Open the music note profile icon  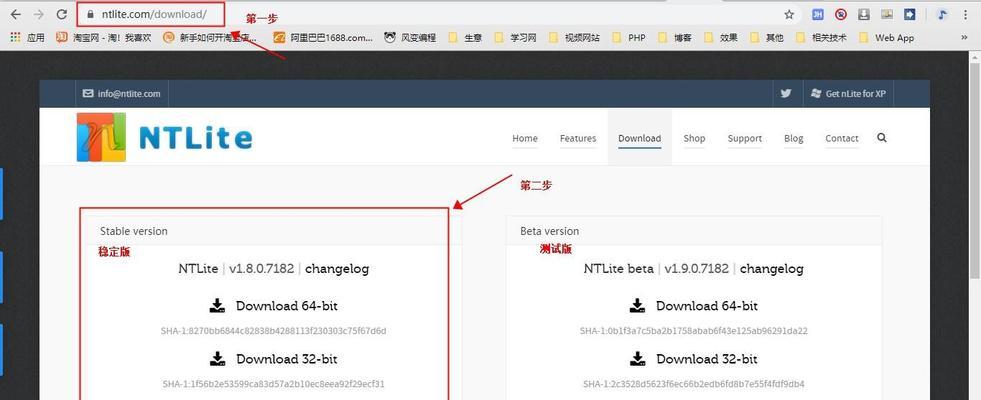point(942,14)
